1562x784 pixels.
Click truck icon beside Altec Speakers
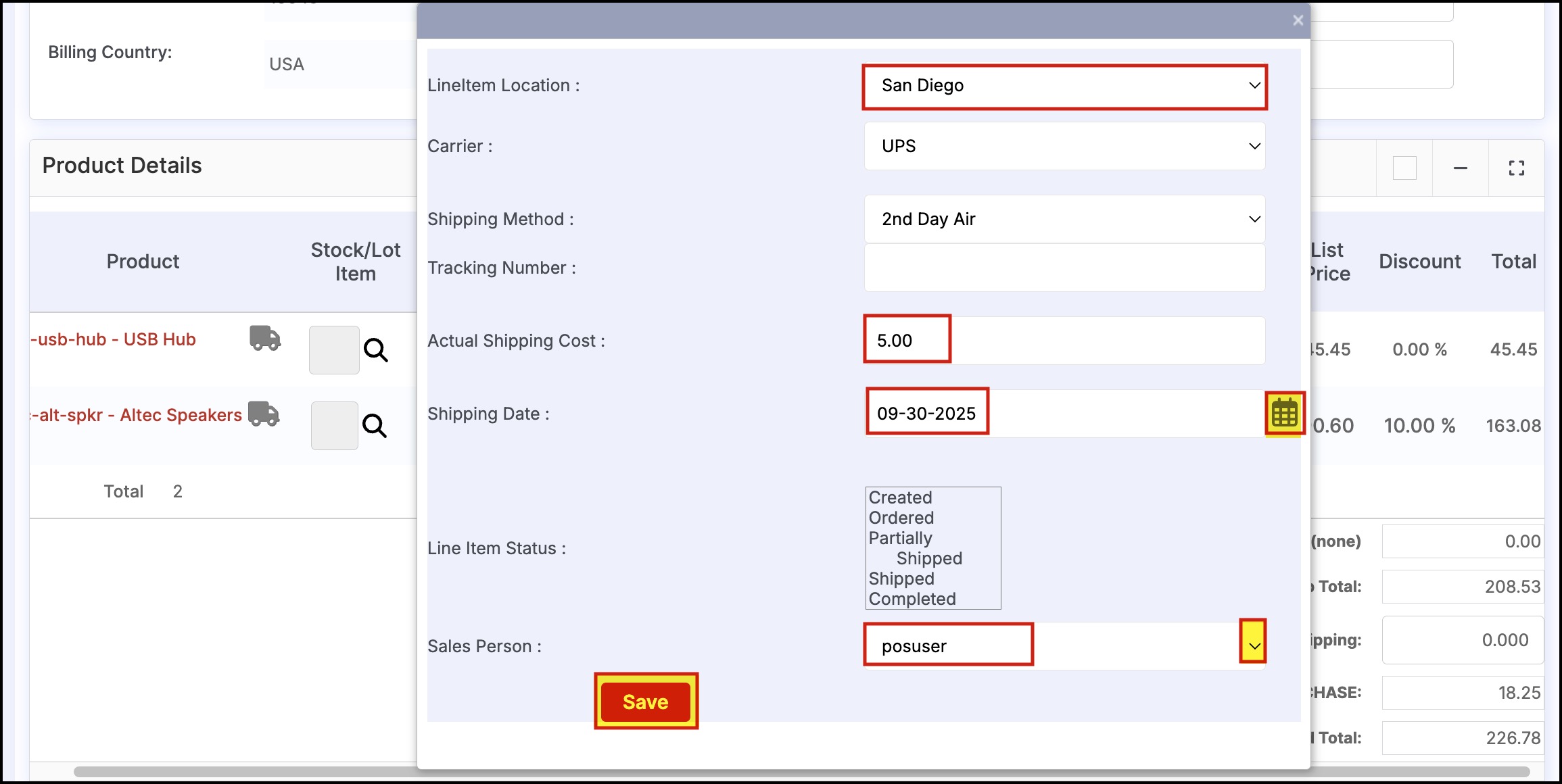coord(264,414)
